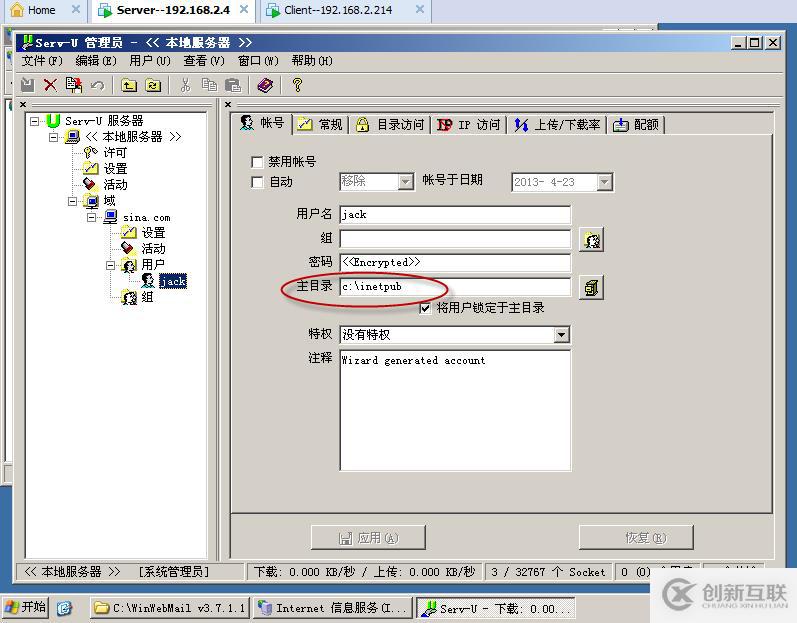Click the paste clipboard toolbar icon
Viewport: 797px width, 623px height.
[233, 85]
